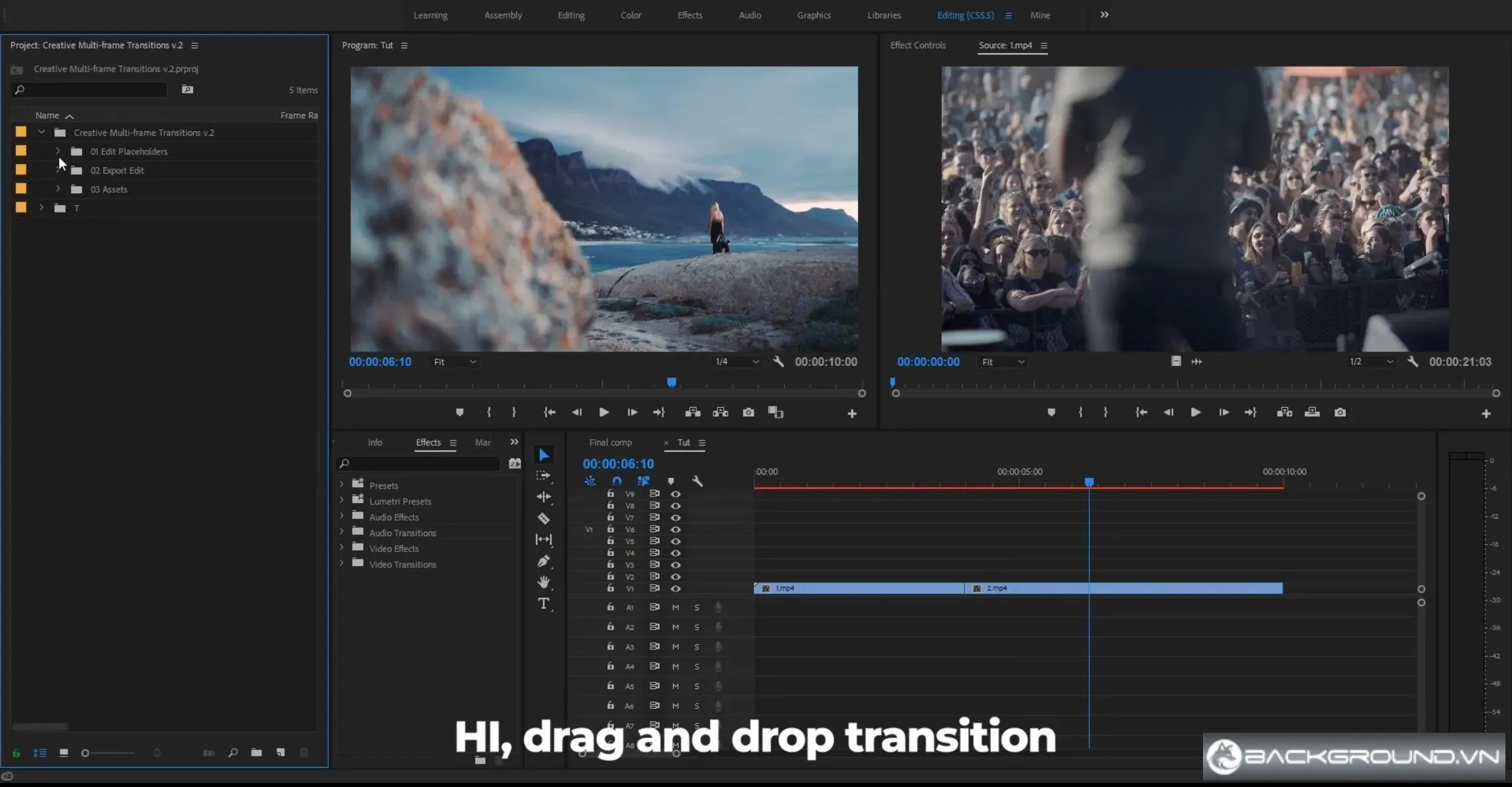1512x787 pixels.
Task: Step back one frame in Program monitor
Action: tap(576, 412)
